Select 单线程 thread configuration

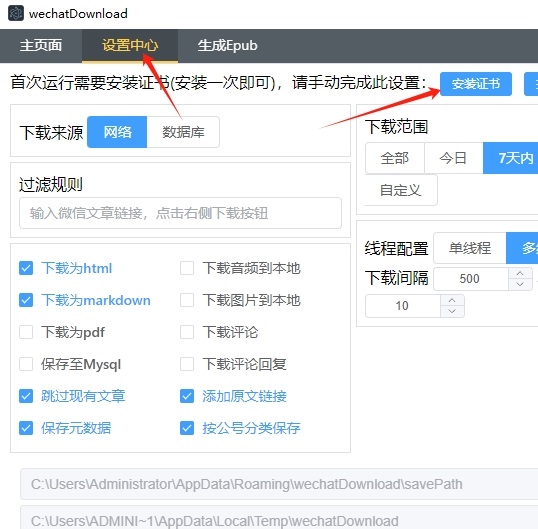point(470,248)
